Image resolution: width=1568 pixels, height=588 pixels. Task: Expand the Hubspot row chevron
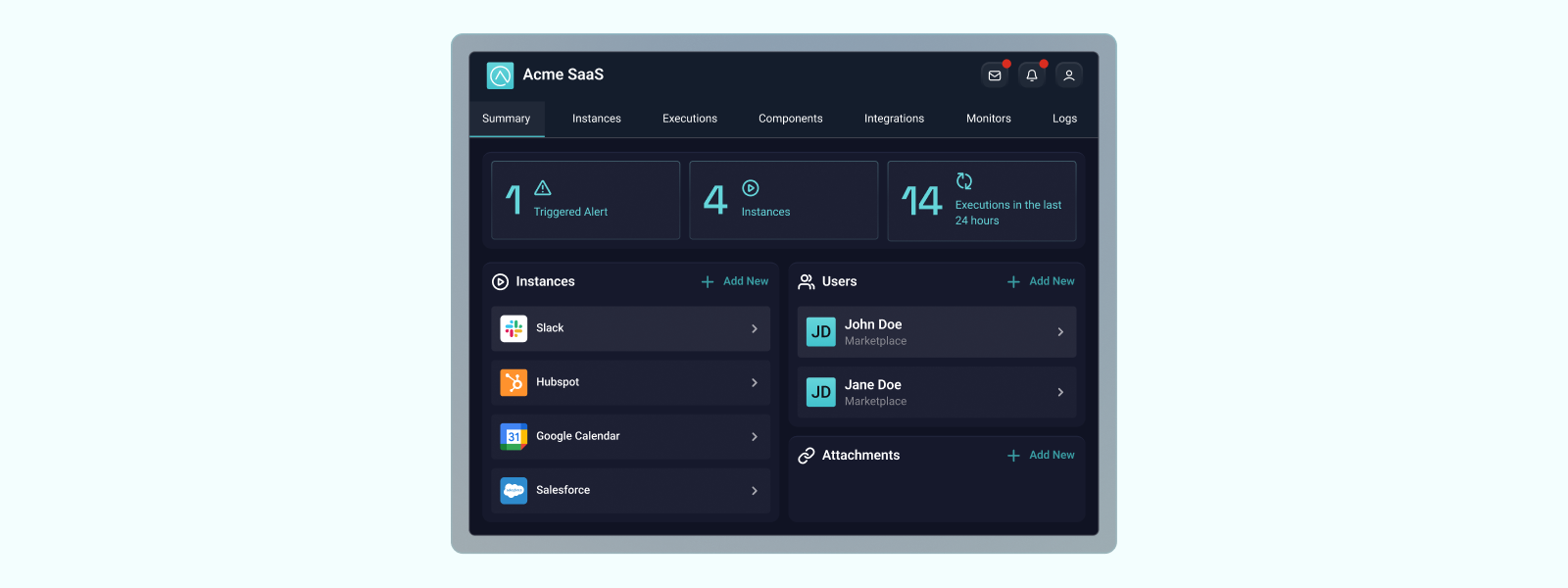coord(755,383)
